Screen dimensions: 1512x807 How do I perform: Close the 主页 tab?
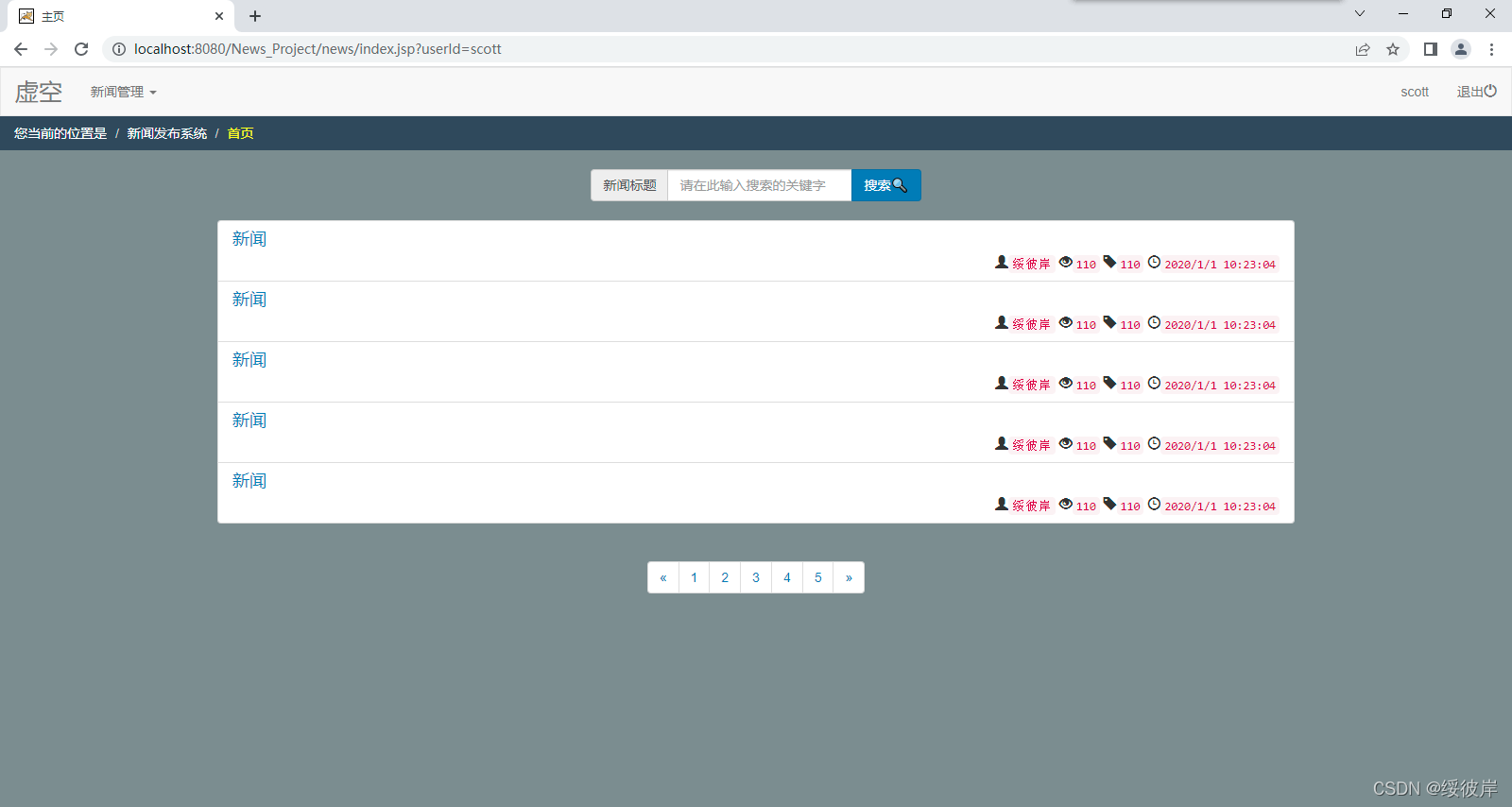219,16
